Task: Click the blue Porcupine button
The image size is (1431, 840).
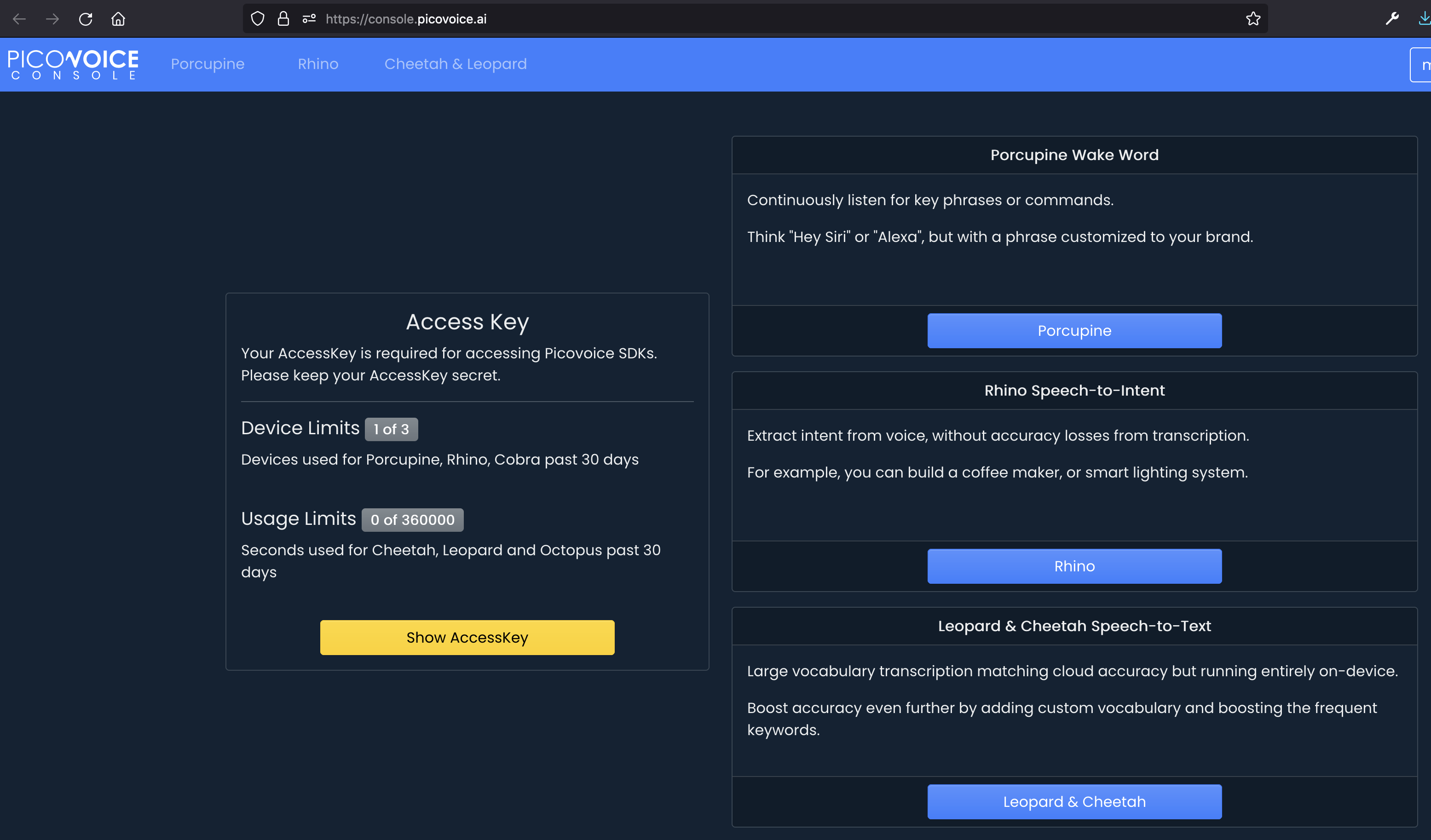Action: pyautogui.click(x=1074, y=330)
